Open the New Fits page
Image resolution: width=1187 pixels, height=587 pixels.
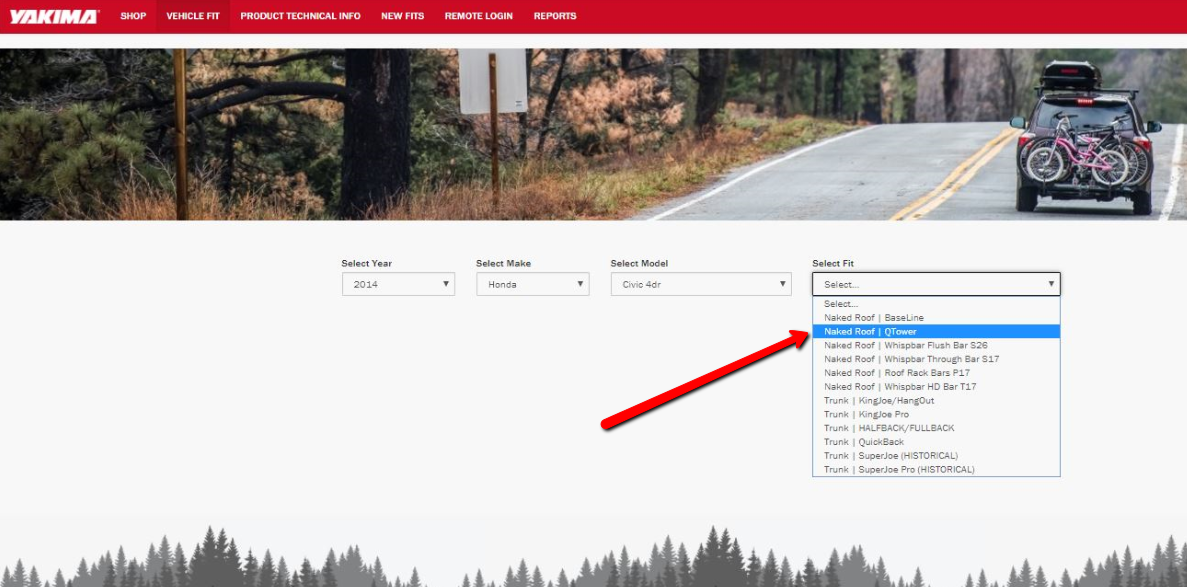click(403, 16)
